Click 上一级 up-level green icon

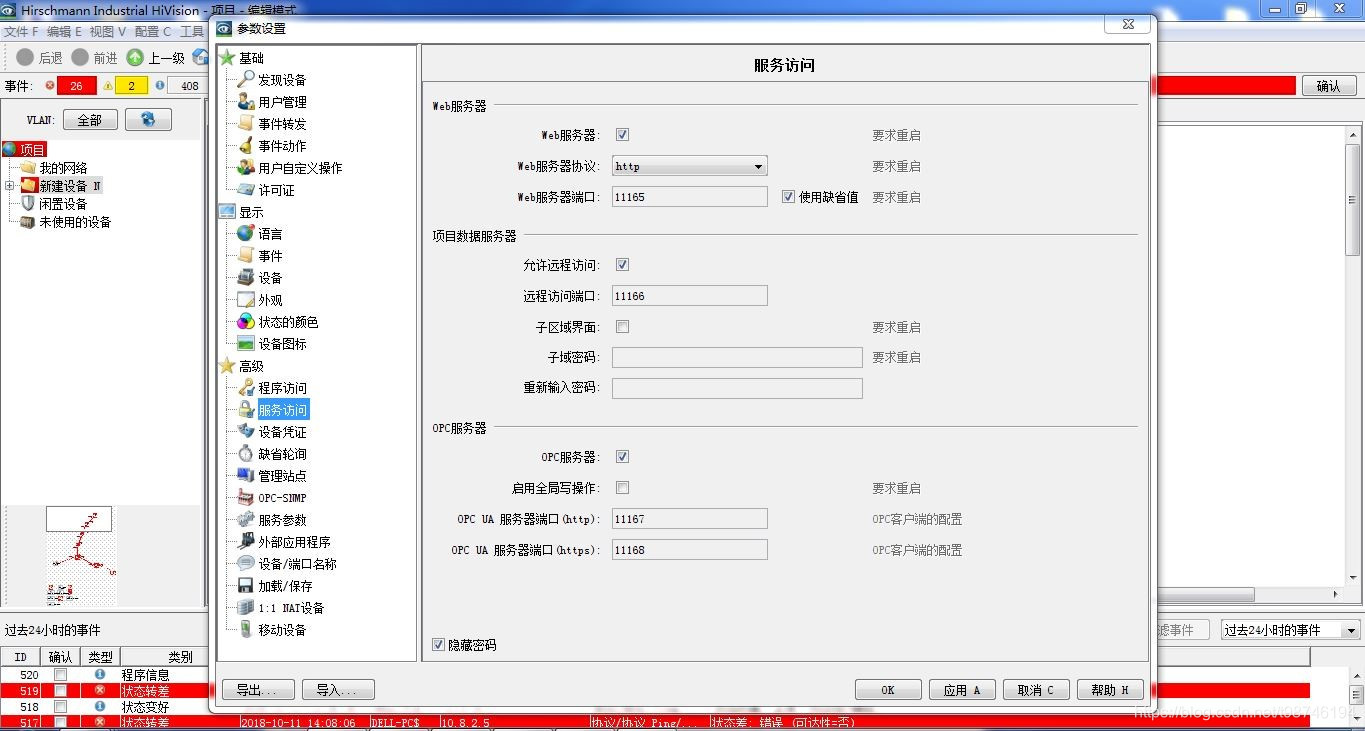click(x=135, y=58)
